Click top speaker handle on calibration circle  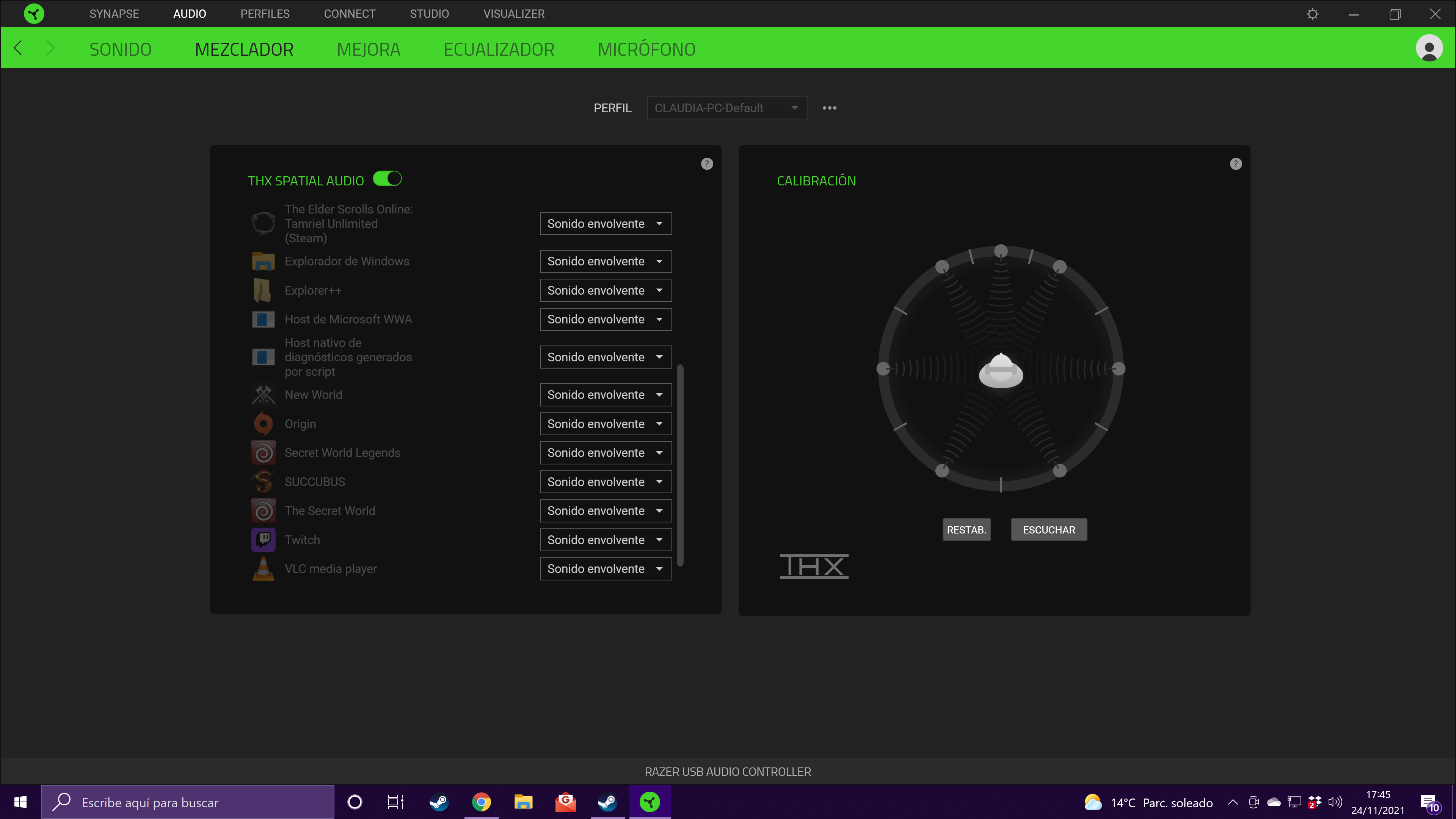click(x=1001, y=250)
